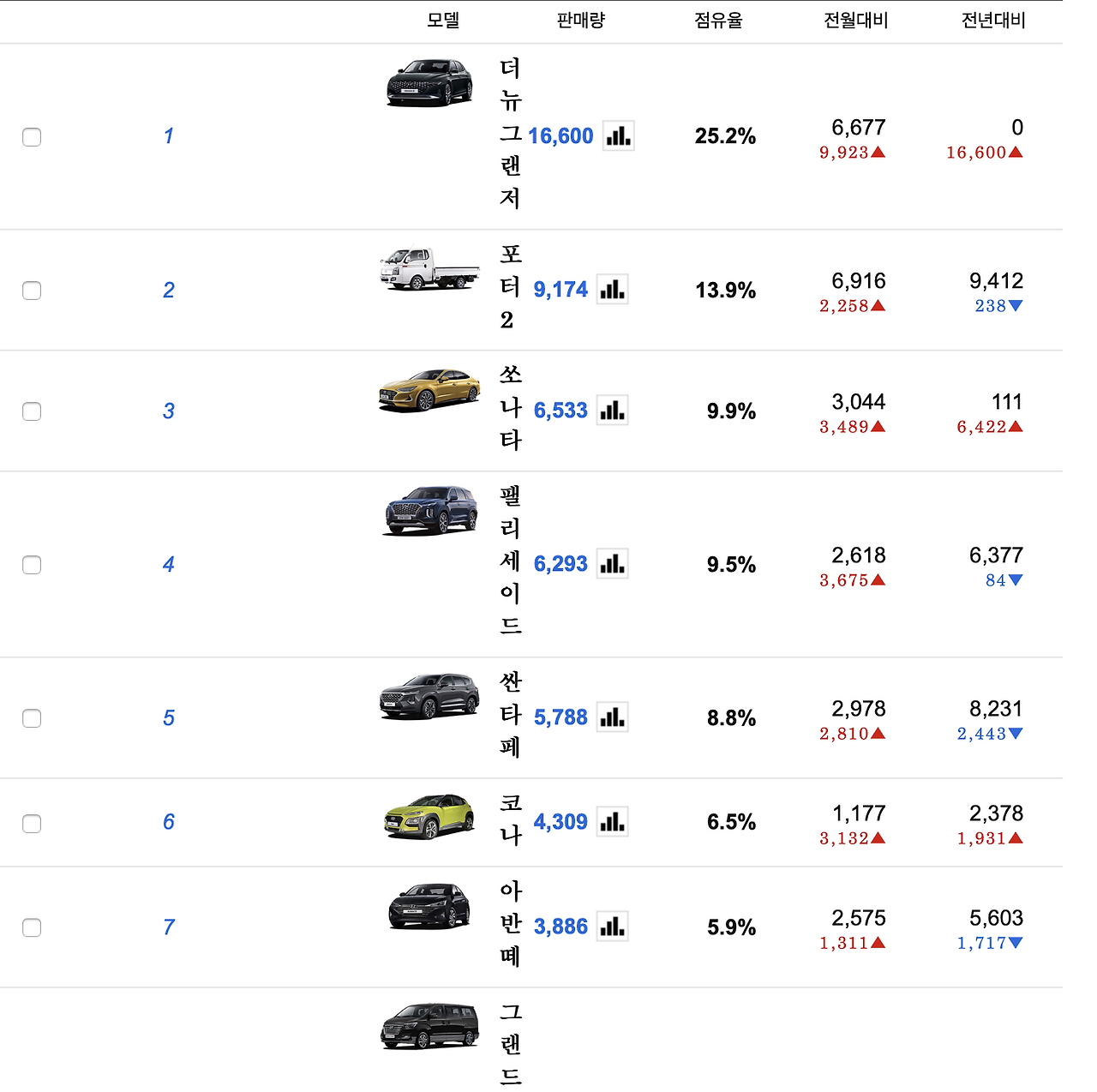Screen dimensions: 1097x1092
Task: Open the 포터2 truck thumbnail
Action: pos(429,268)
